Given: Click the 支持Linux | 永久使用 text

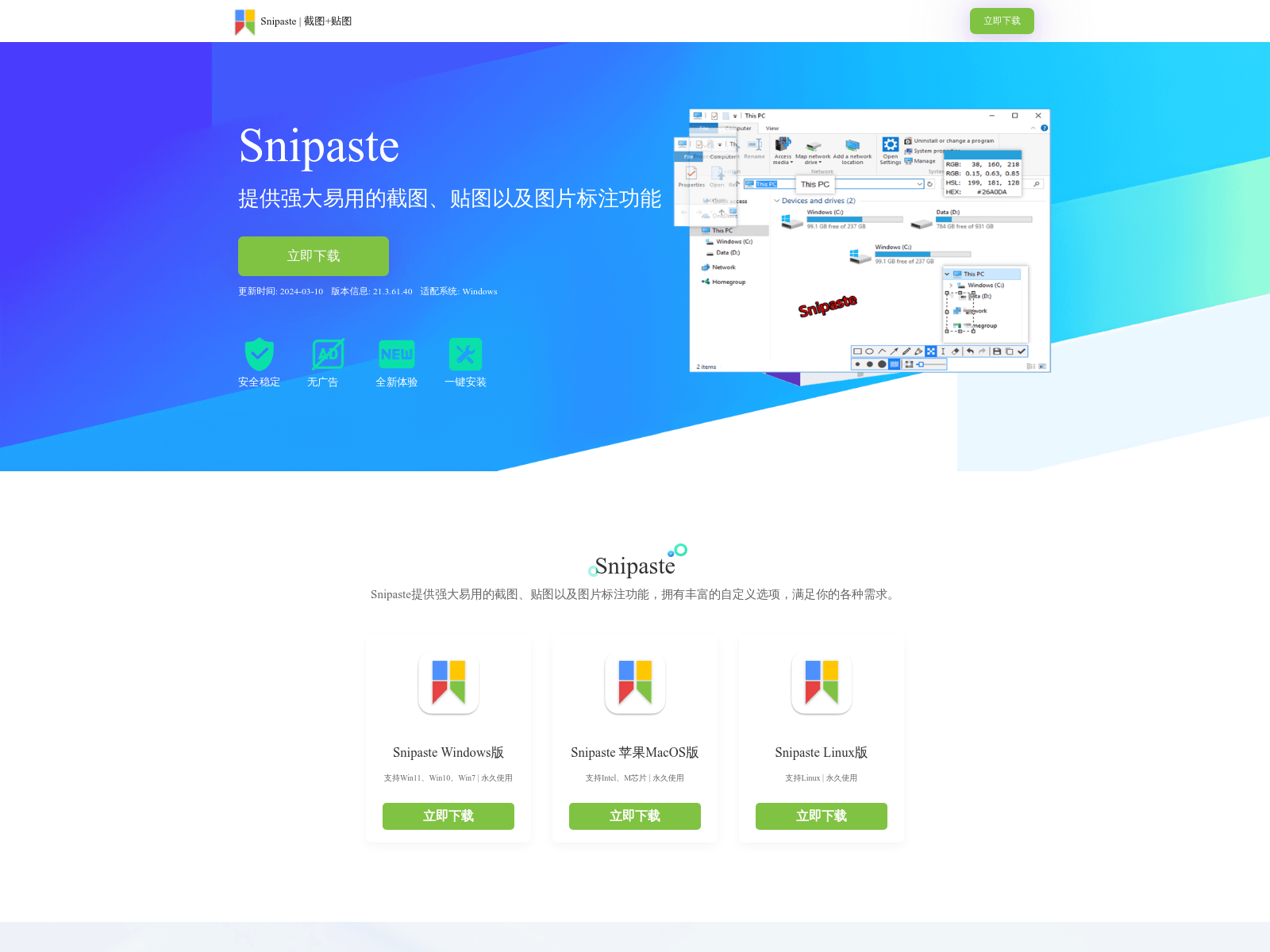Looking at the screenshot, I should point(822,778).
